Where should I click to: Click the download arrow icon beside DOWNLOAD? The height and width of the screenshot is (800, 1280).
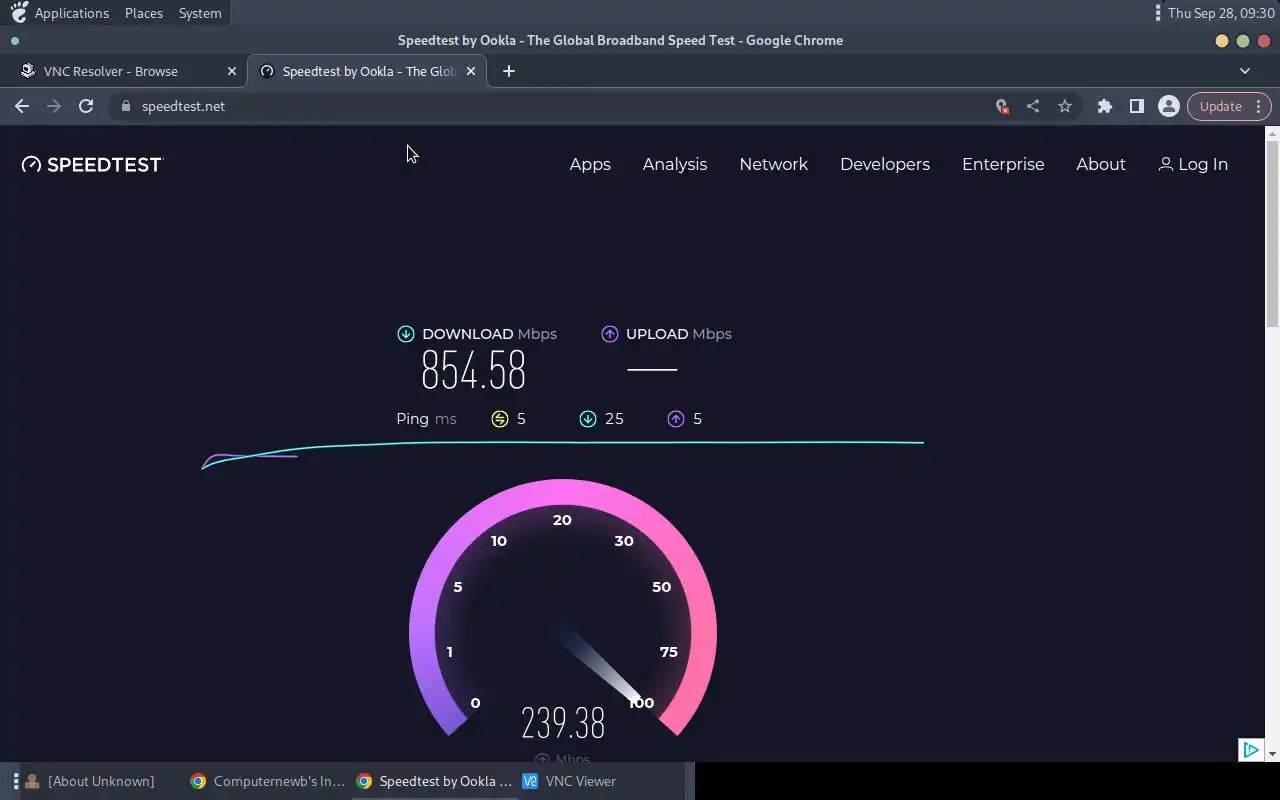406,334
